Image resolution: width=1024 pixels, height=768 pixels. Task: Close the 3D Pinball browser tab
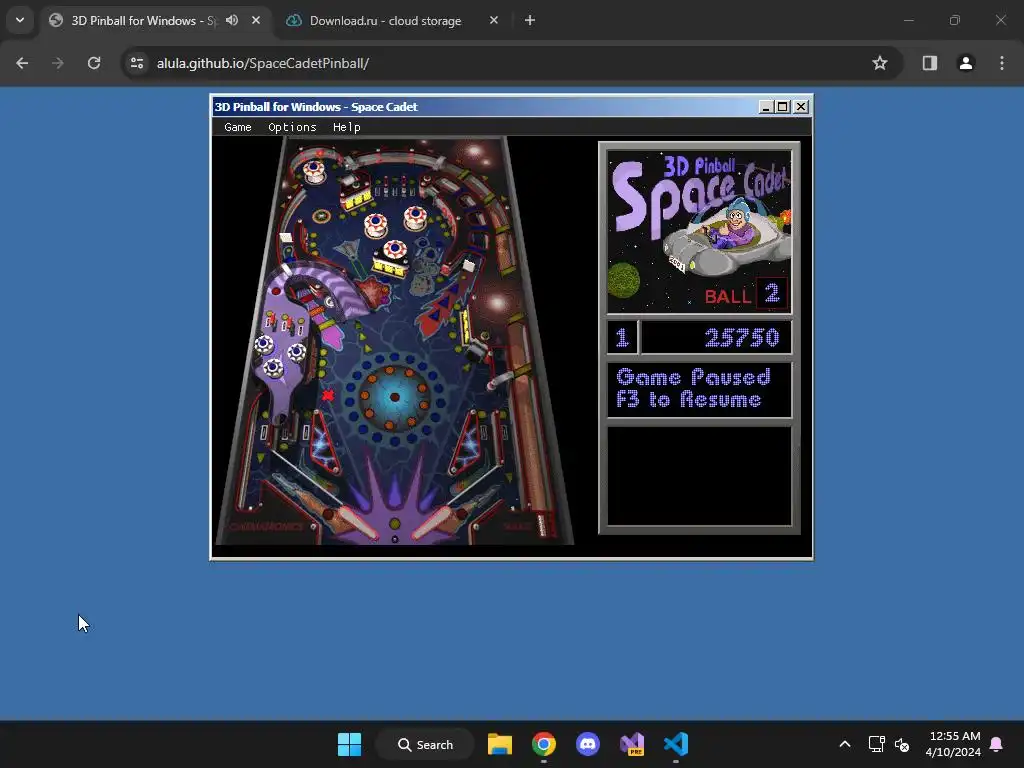(256, 20)
